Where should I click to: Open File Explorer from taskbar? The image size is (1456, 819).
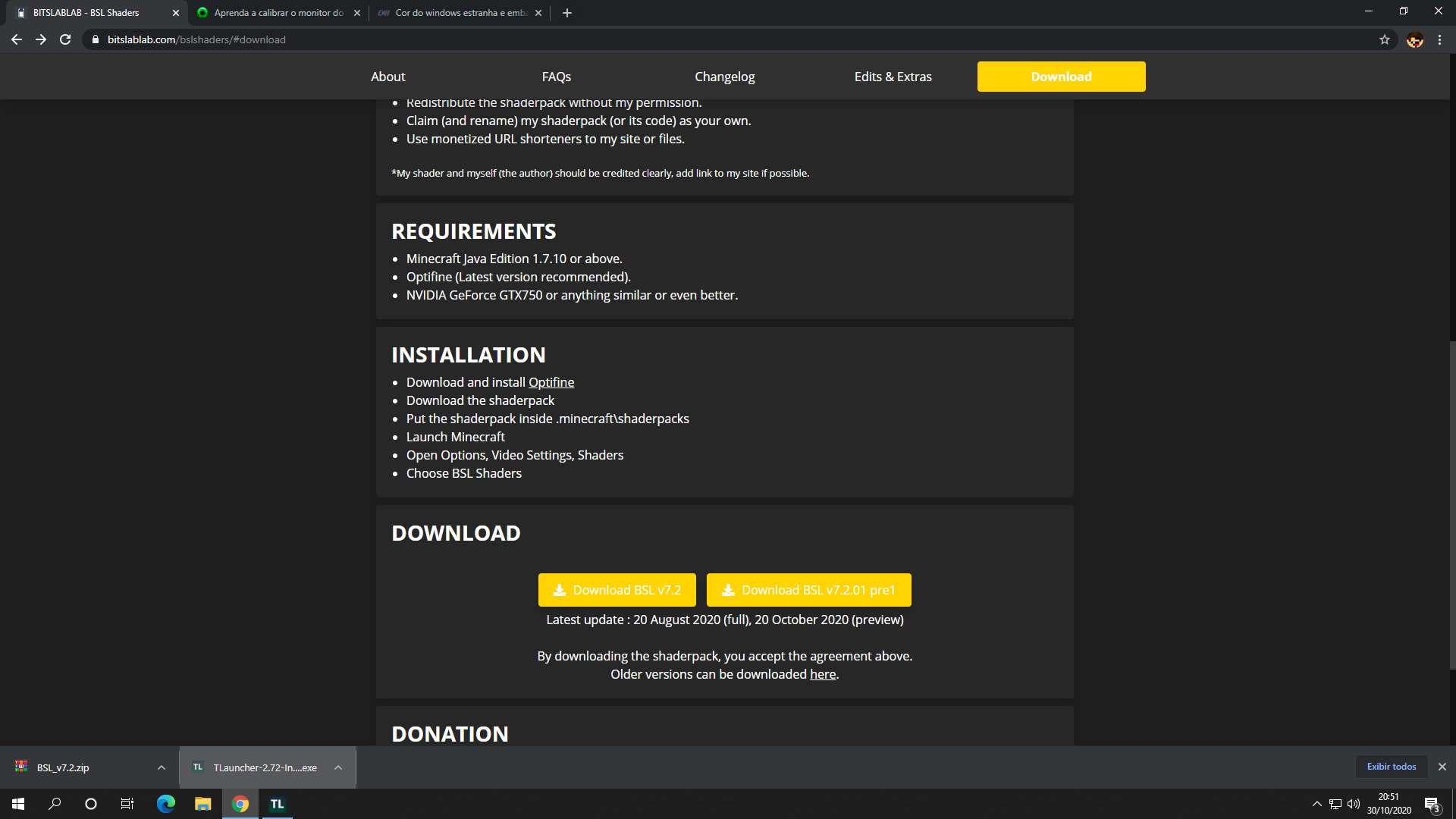(203, 804)
